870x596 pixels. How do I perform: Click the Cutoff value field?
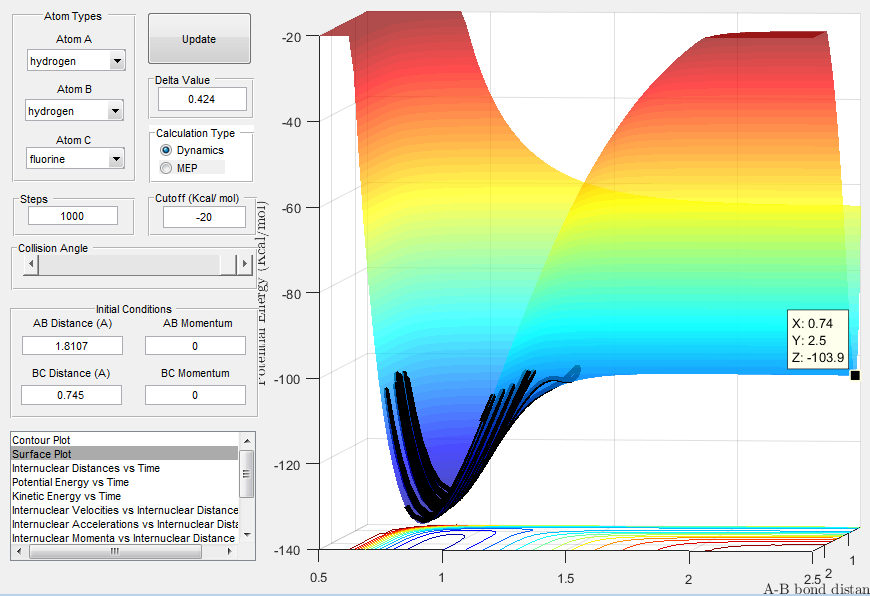click(204, 217)
